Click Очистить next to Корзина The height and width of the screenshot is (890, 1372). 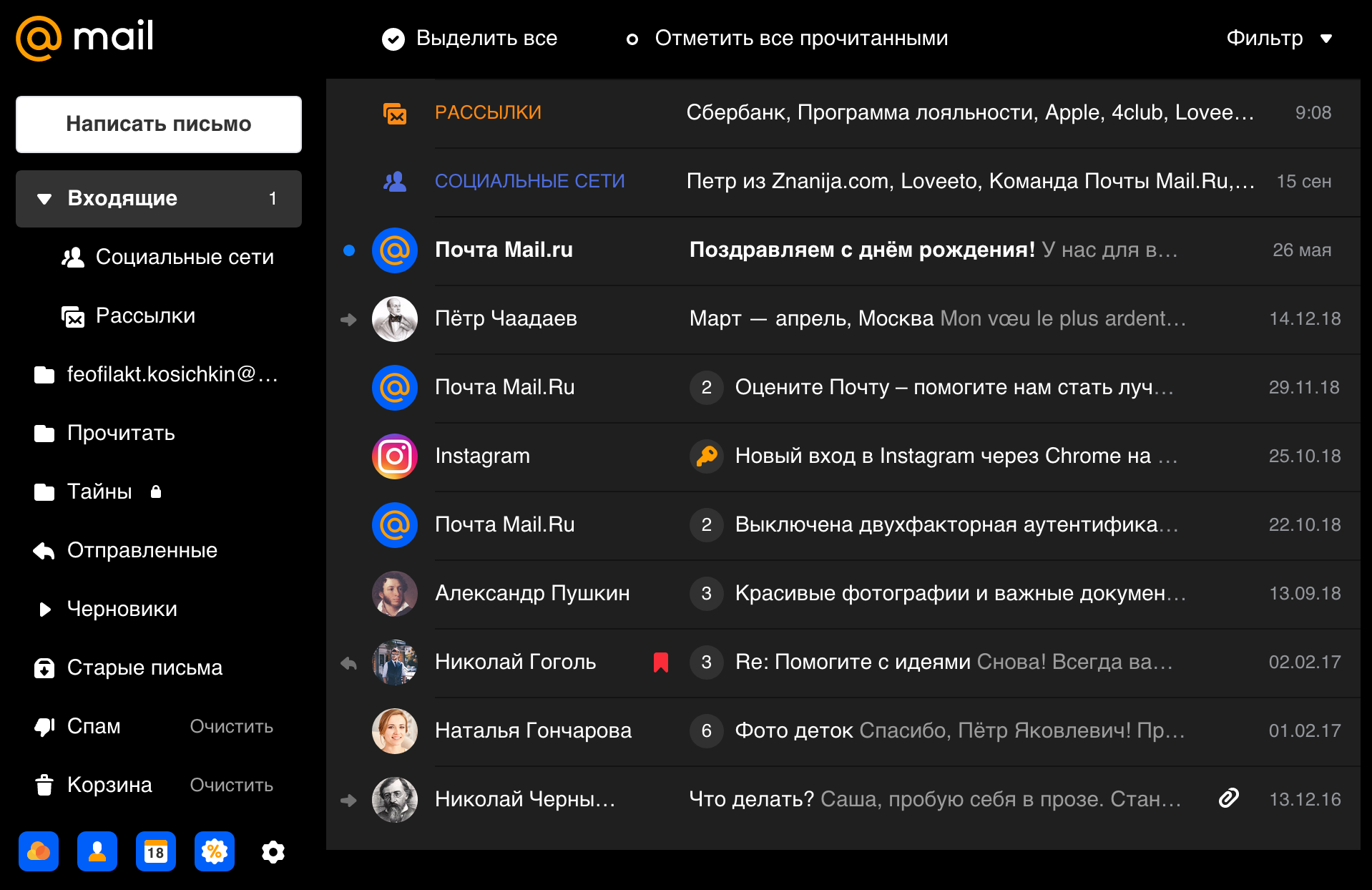(x=232, y=785)
